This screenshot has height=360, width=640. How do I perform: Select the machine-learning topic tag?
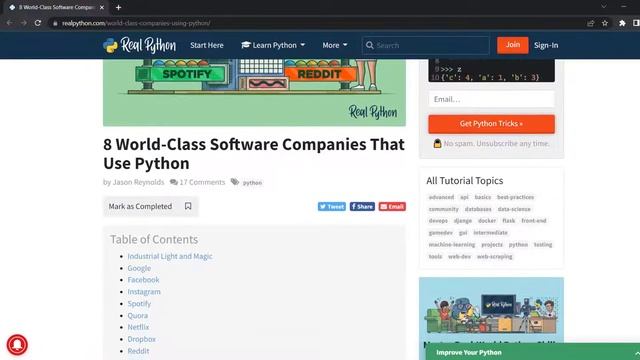pos(452,244)
